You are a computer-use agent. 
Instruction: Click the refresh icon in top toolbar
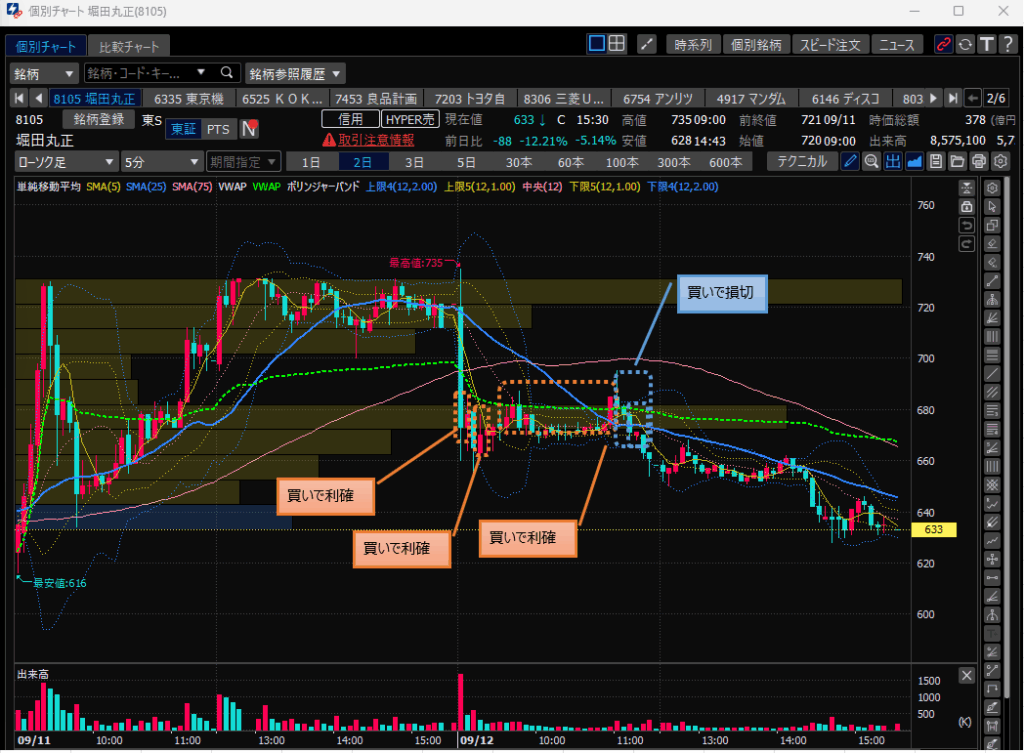[x=965, y=44]
